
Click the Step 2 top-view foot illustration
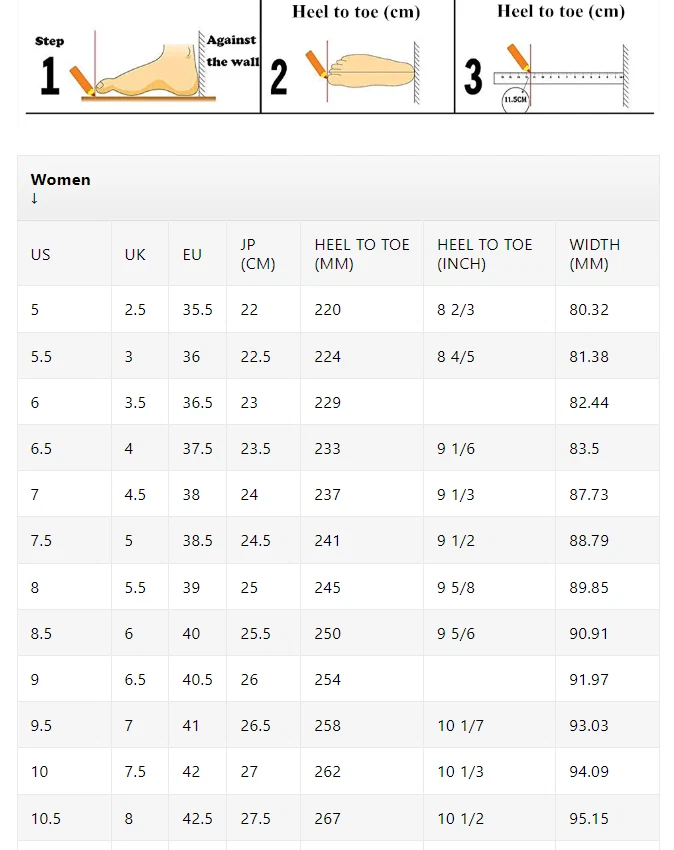[x=370, y=70]
